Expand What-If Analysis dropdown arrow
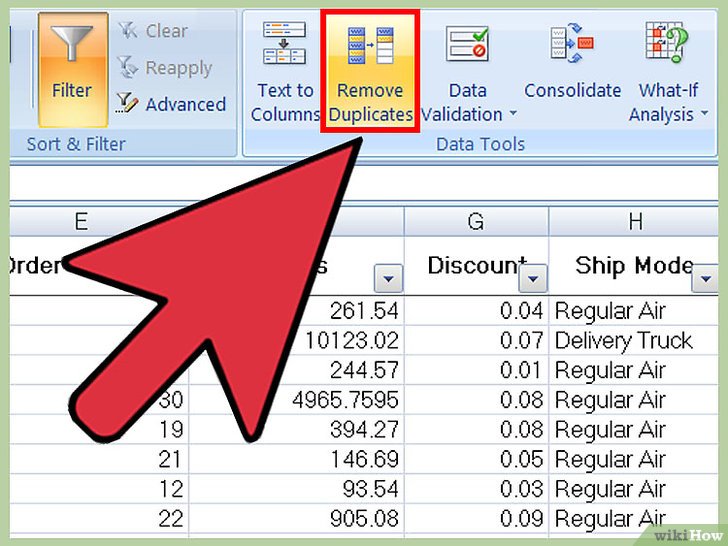The image size is (728, 546). coord(704,113)
